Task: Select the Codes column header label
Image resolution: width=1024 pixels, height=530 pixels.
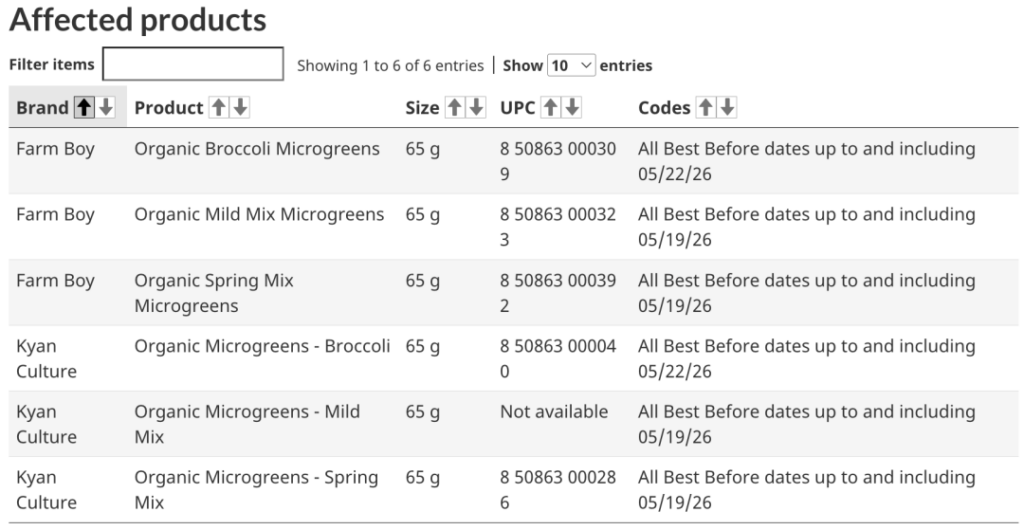Action: pyautogui.click(x=664, y=108)
